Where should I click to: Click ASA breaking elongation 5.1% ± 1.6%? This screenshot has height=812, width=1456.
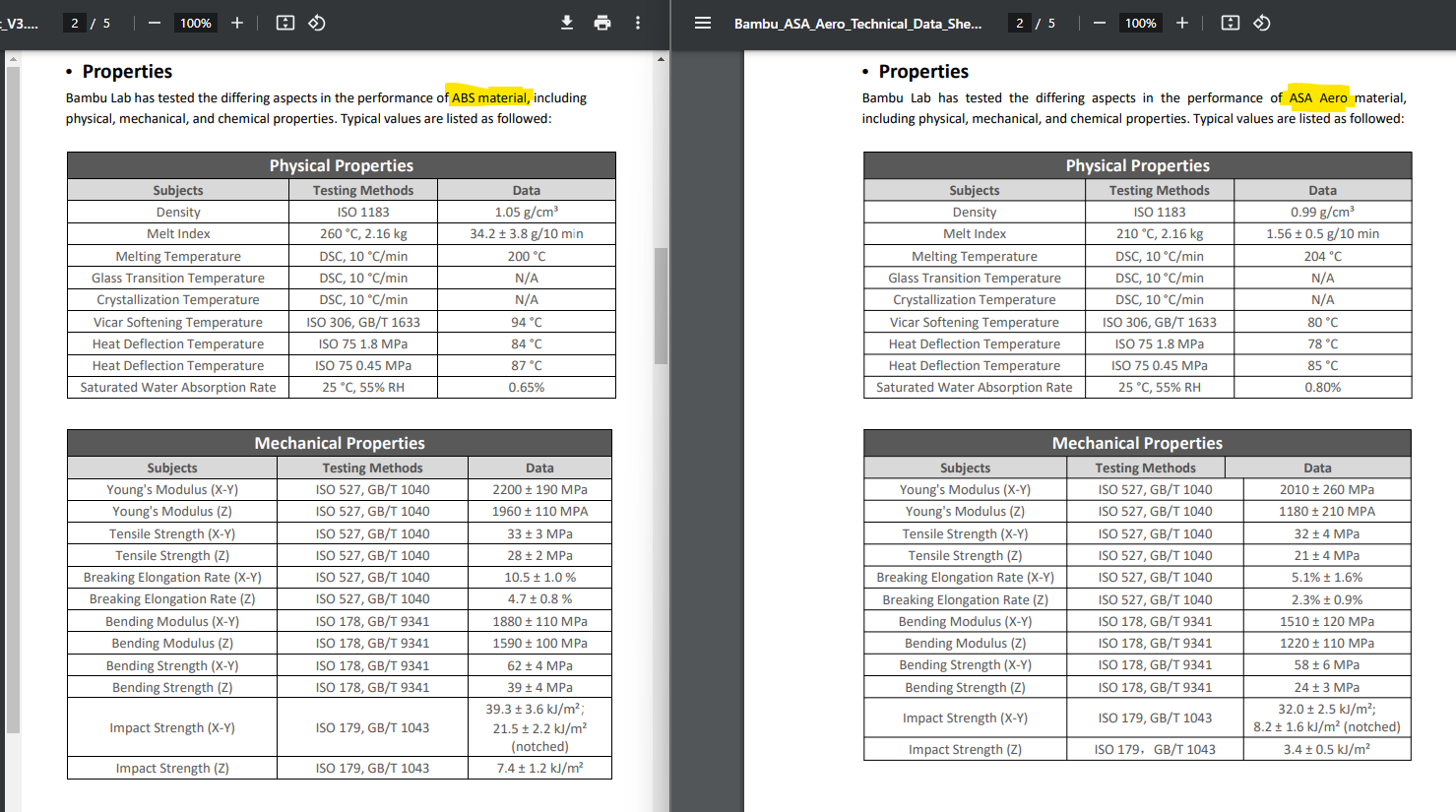pos(1327,577)
